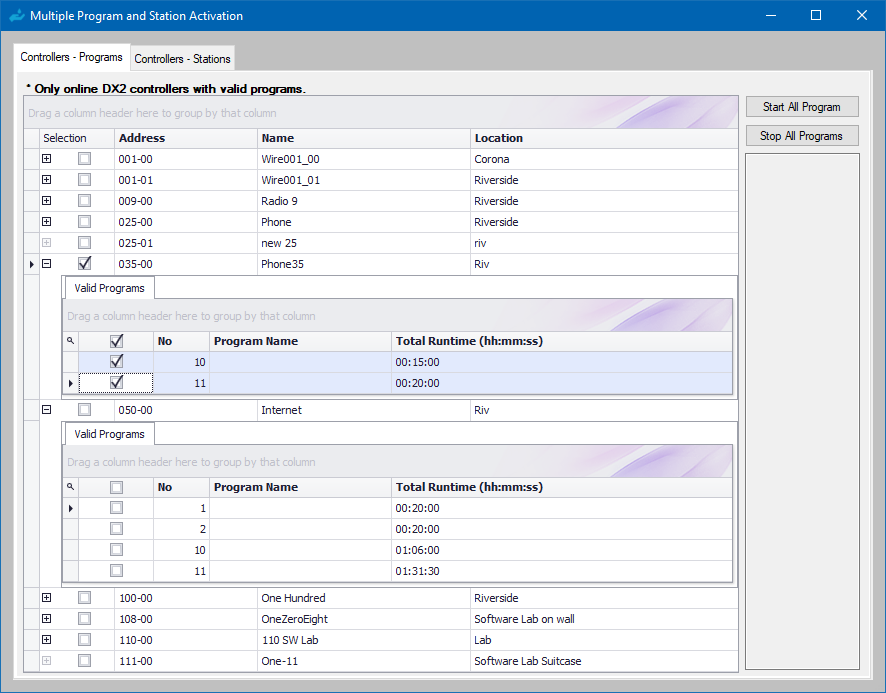This screenshot has width=886, height=693.
Task: Select the 'new 25' name cell
Action: 364,242
